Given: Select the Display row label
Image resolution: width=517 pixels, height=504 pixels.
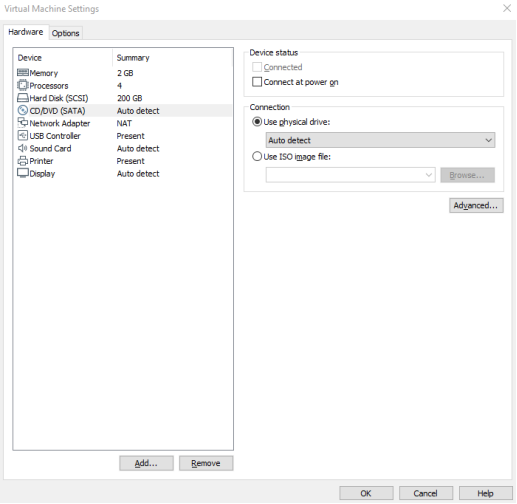Looking at the screenshot, I should 42,174.
